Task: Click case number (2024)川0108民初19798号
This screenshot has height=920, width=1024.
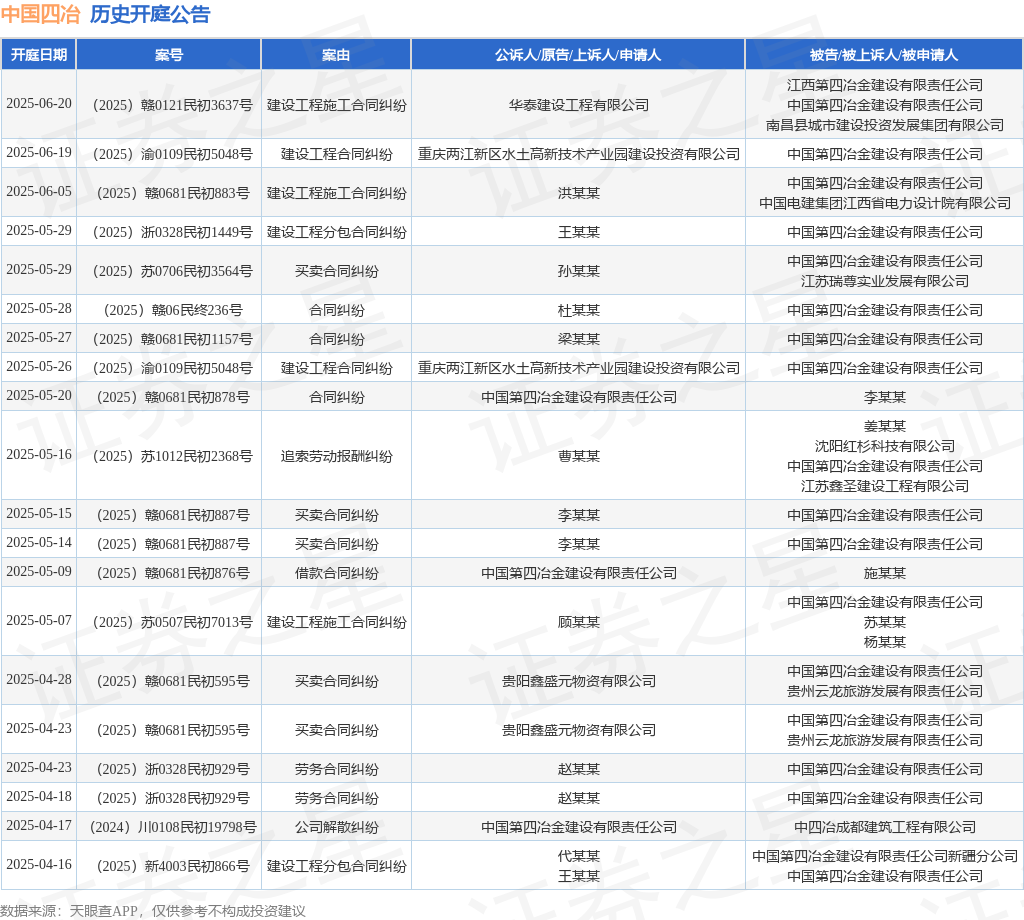Action: [x=172, y=827]
